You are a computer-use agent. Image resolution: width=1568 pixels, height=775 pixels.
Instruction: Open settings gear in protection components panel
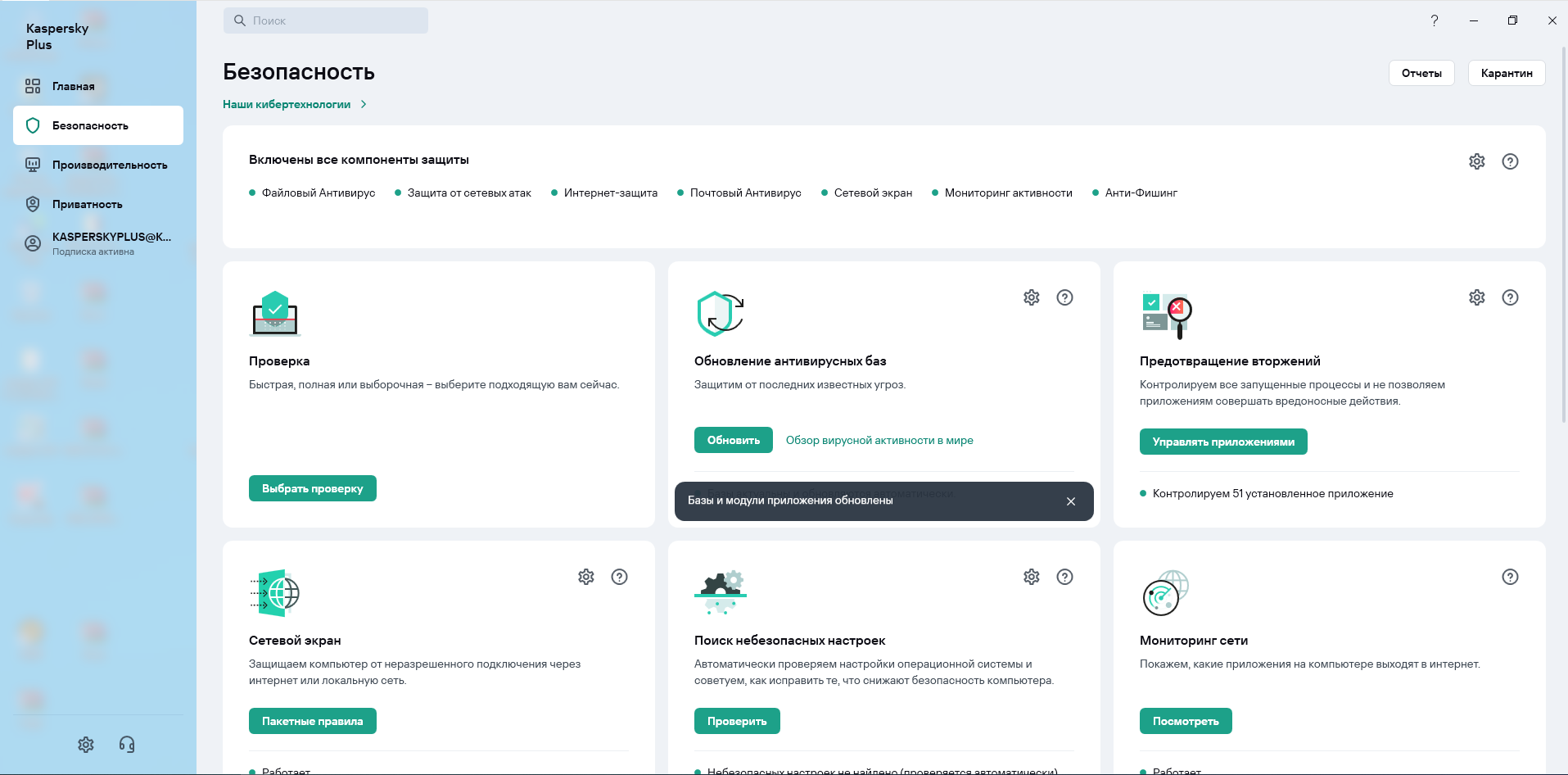pos(1476,161)
